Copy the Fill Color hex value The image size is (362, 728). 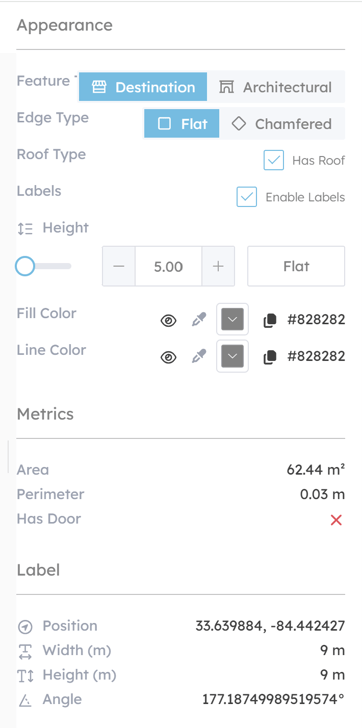tap(270, 320)
